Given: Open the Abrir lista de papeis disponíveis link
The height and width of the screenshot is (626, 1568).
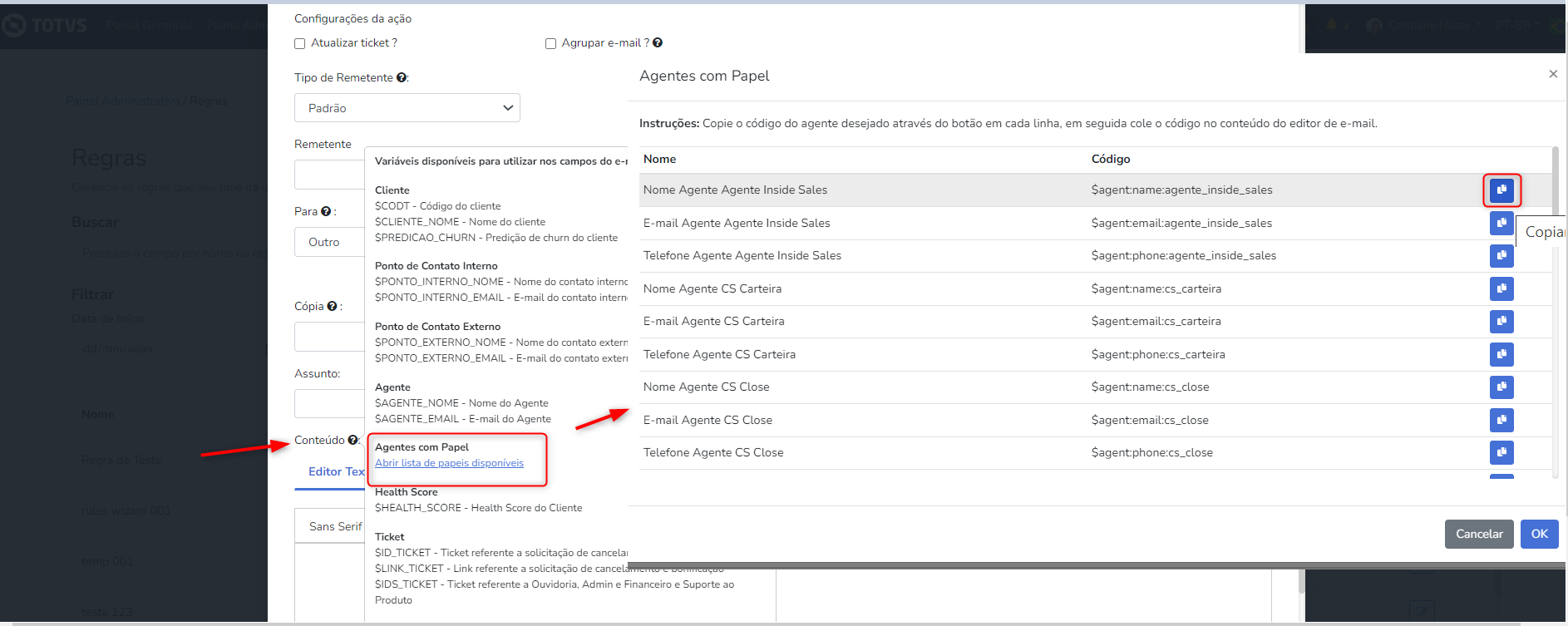Looking at the screenshot, I should pyautogui.click(x=449, y=463).
